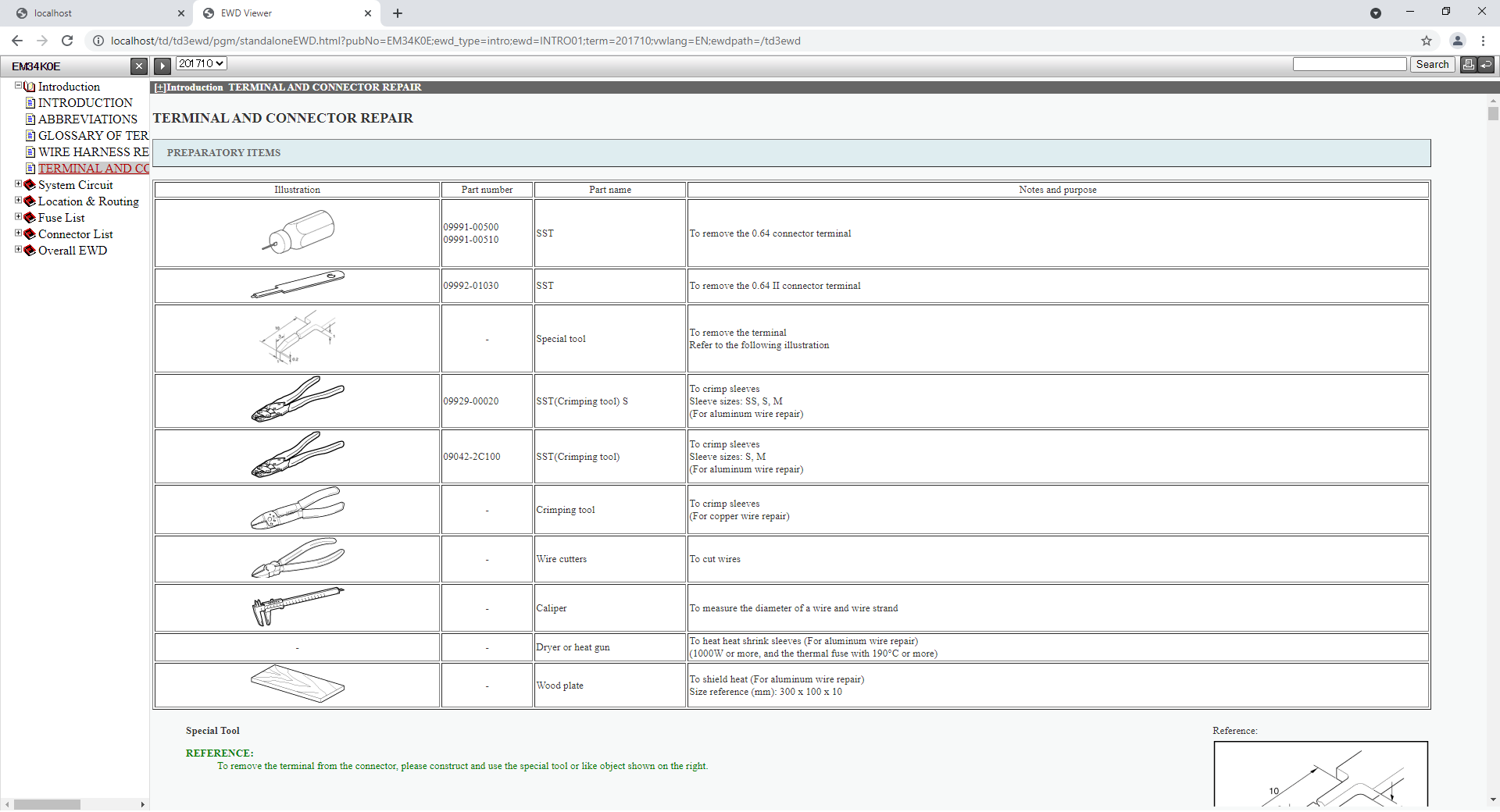Click the play arrow button next to EM34K0E
The image size is (1500, 812).
click(x=162, y=66)
